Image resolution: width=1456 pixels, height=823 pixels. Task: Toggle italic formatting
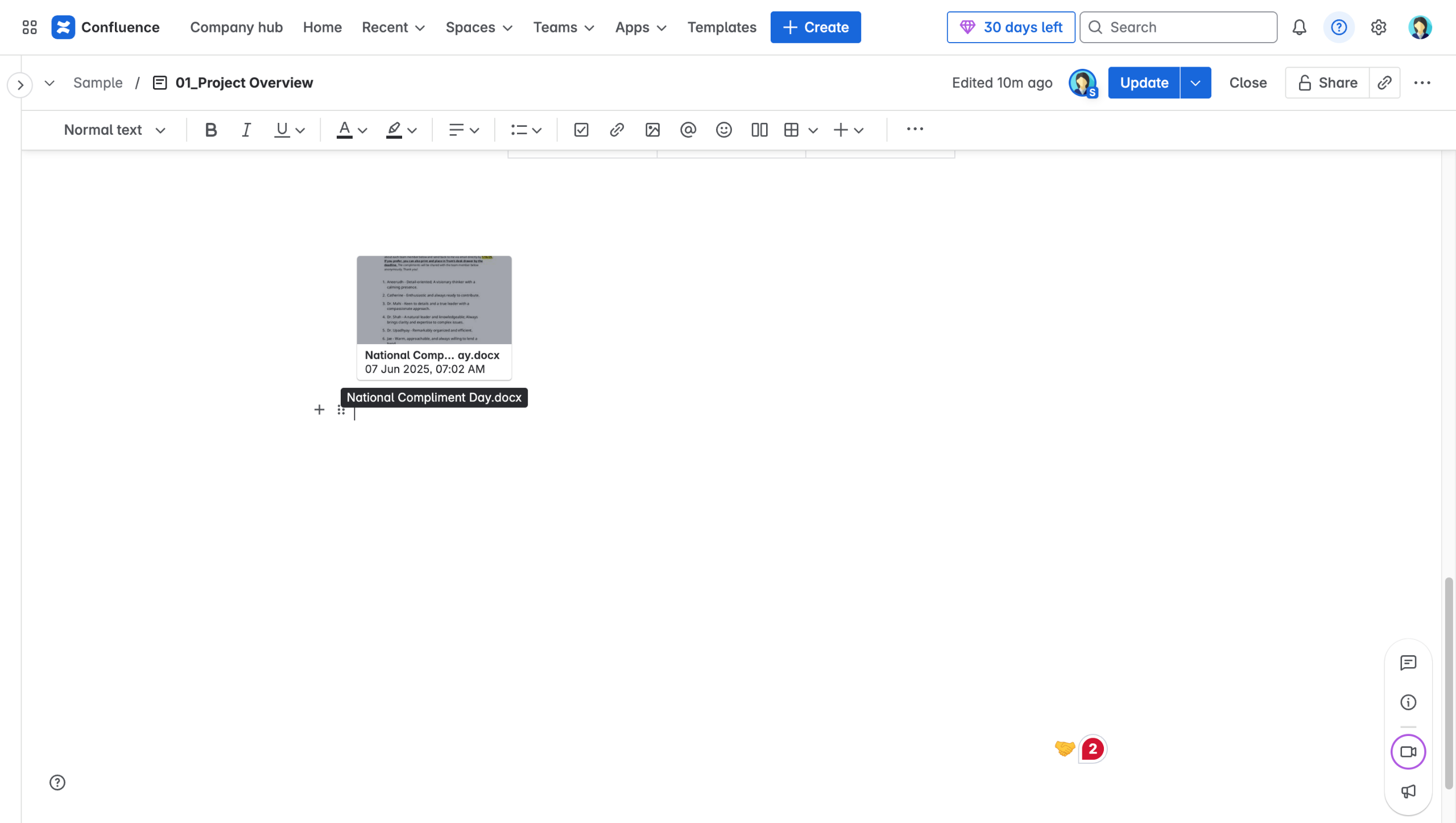[246, 130]
